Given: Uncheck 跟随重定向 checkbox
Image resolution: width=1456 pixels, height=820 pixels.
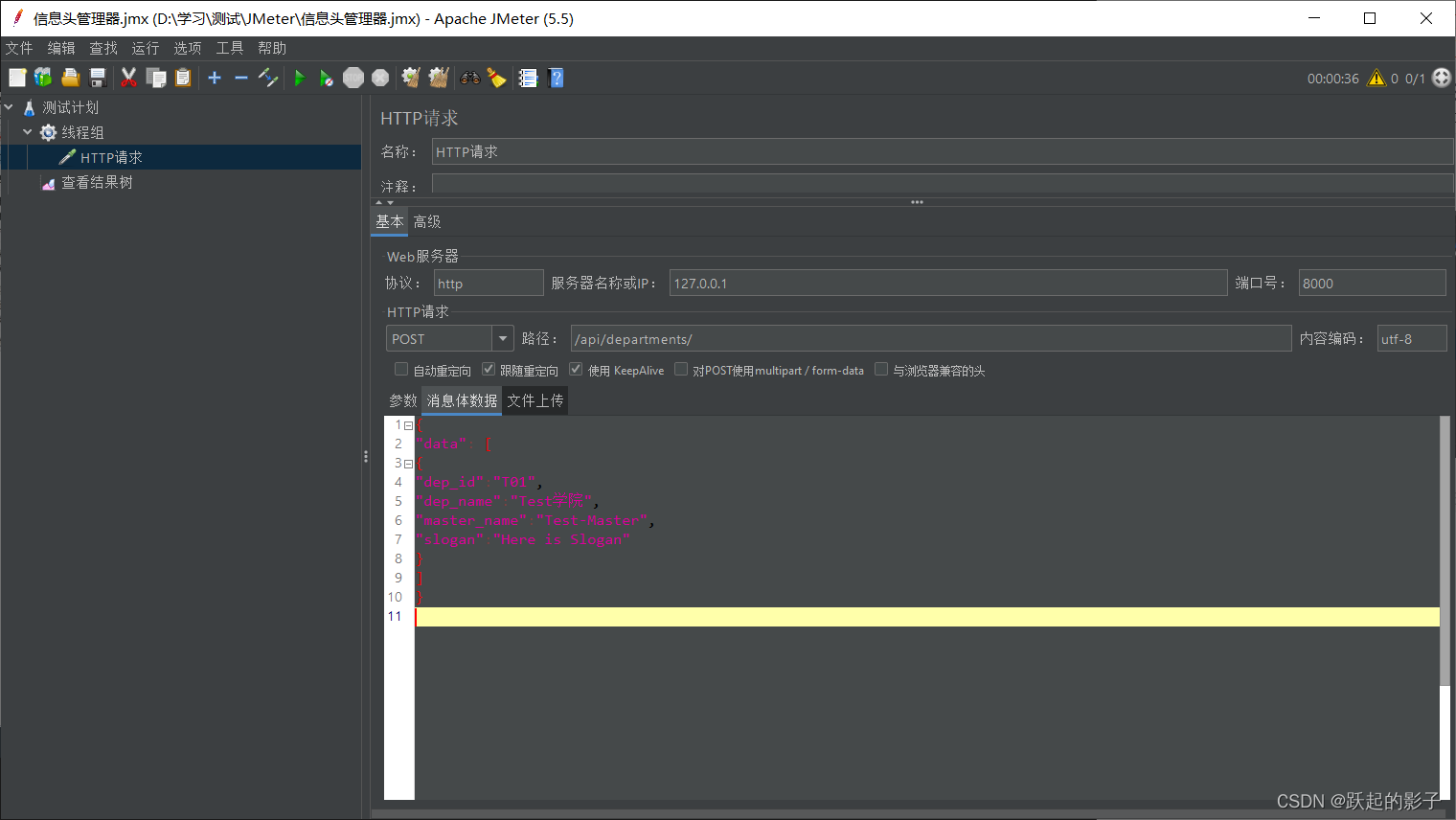Looking at the screenshot, I should 489,369.
